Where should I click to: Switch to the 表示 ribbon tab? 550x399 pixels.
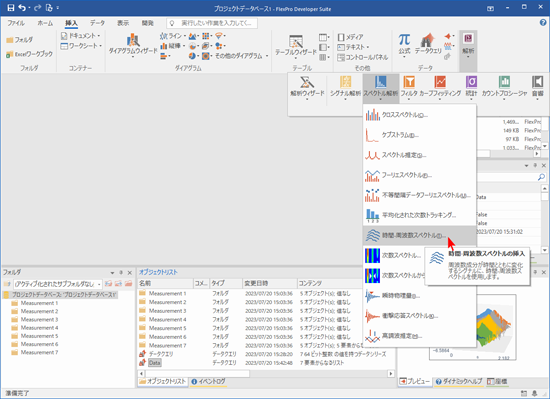coord(123,23)
